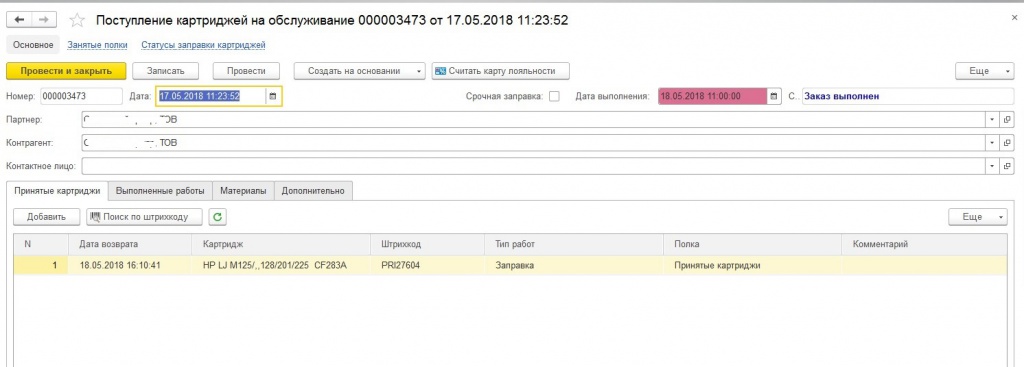Open the Создать на основании dropdown
Screen dimensions: 1024x367
(359, 71)
